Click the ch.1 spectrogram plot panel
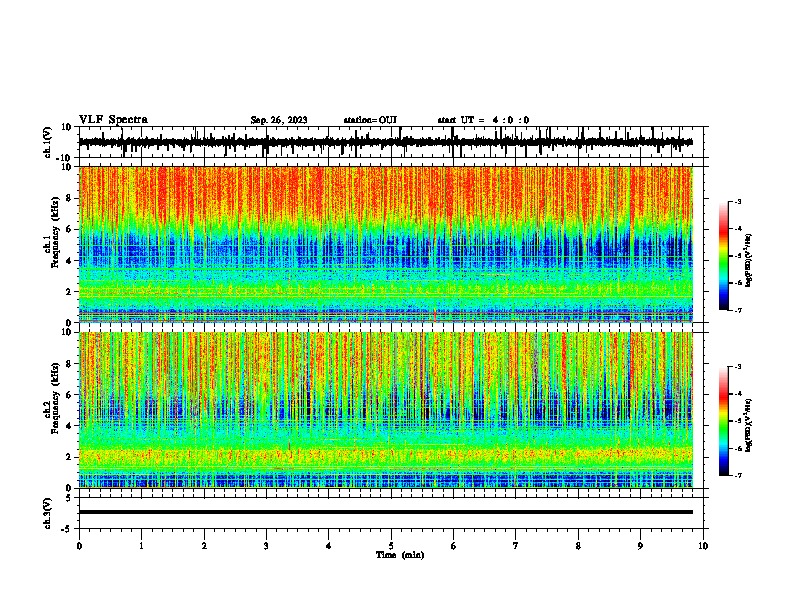The height and width of the screenshot is (612, 792). click(x=385, y=244)
